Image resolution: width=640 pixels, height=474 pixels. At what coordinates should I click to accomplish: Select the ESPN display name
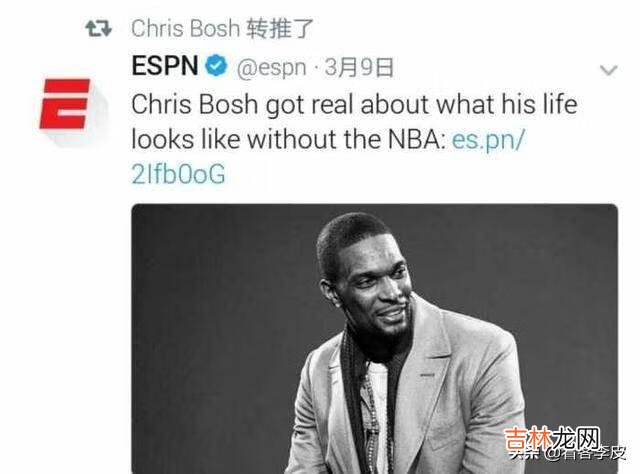point(165,65)
